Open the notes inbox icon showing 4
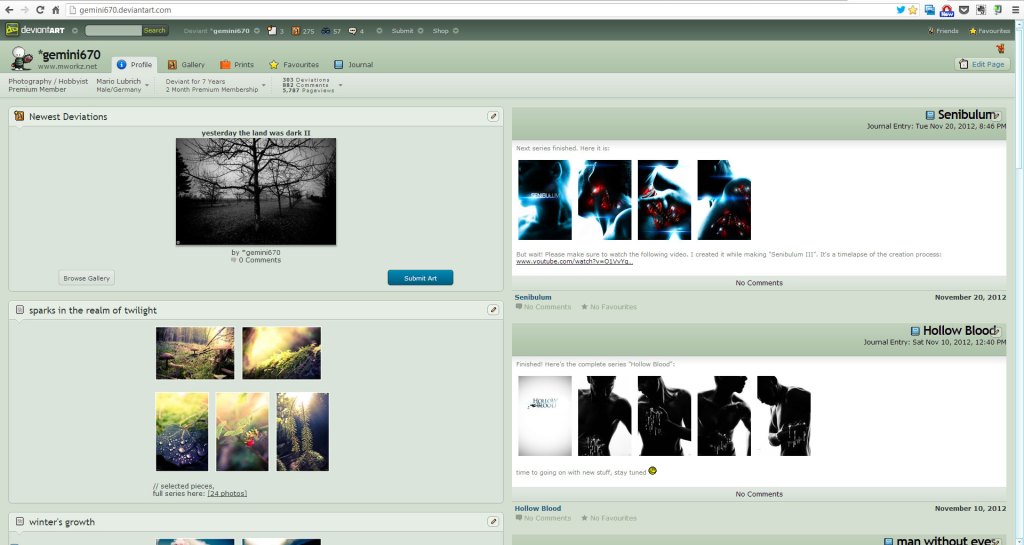 (353, 31)
